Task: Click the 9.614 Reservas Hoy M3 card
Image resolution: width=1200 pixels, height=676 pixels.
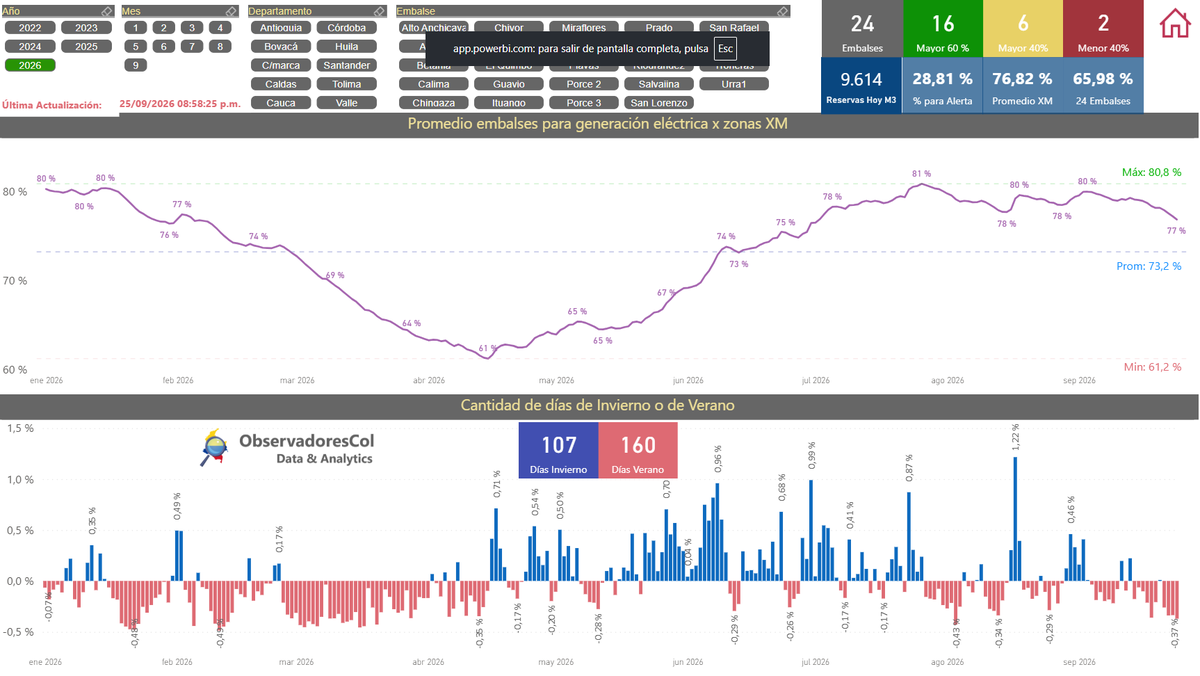Action: [x=861, y=84]
